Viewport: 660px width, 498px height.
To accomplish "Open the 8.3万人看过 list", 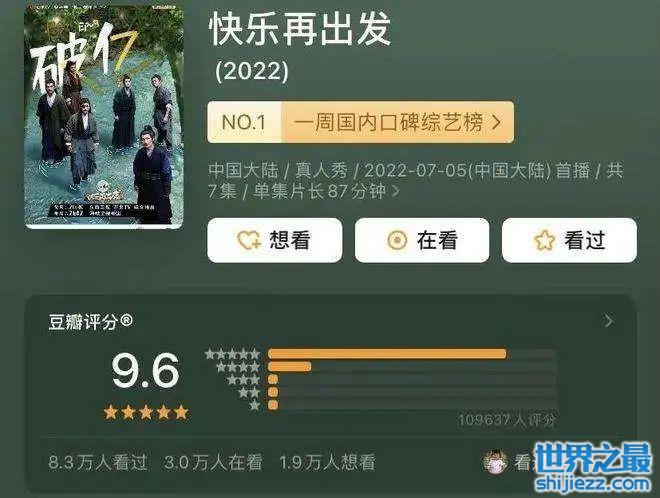I will pyautogui.click(x=98, y=462).
